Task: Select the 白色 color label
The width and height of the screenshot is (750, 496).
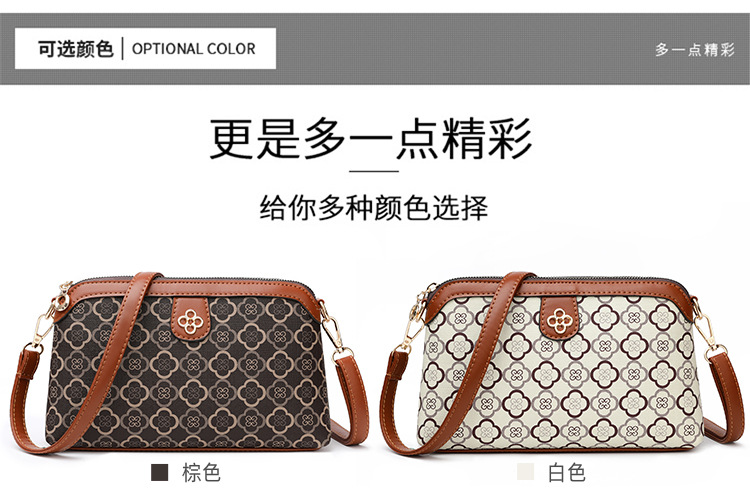Action: coord(566,473)
